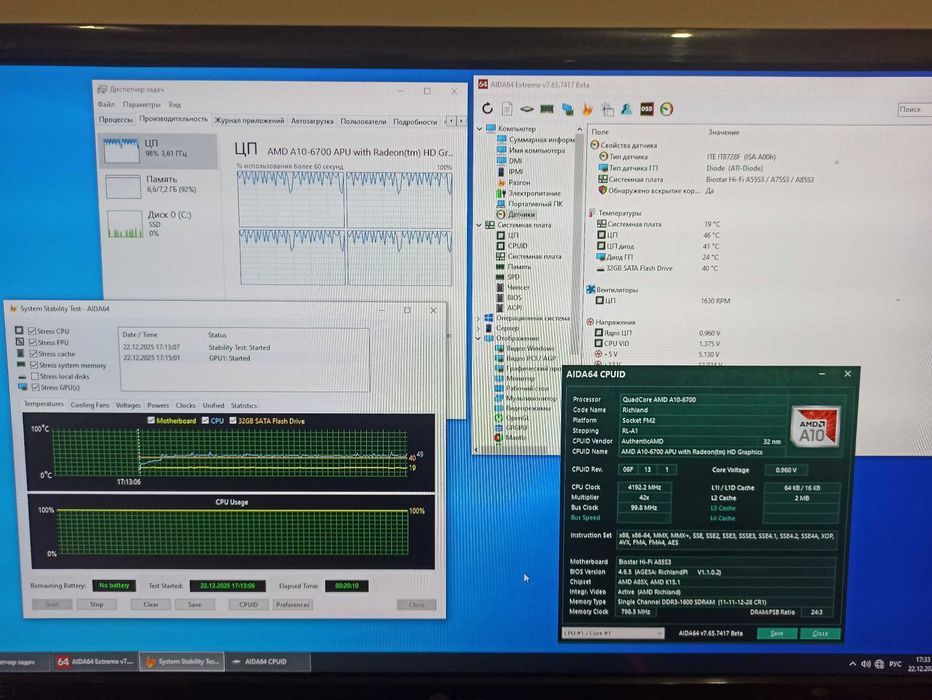The width and height of the screenshot is (932, 700).
Task: Open Вид menu in Task Manager
Action: tap(174, 105)
